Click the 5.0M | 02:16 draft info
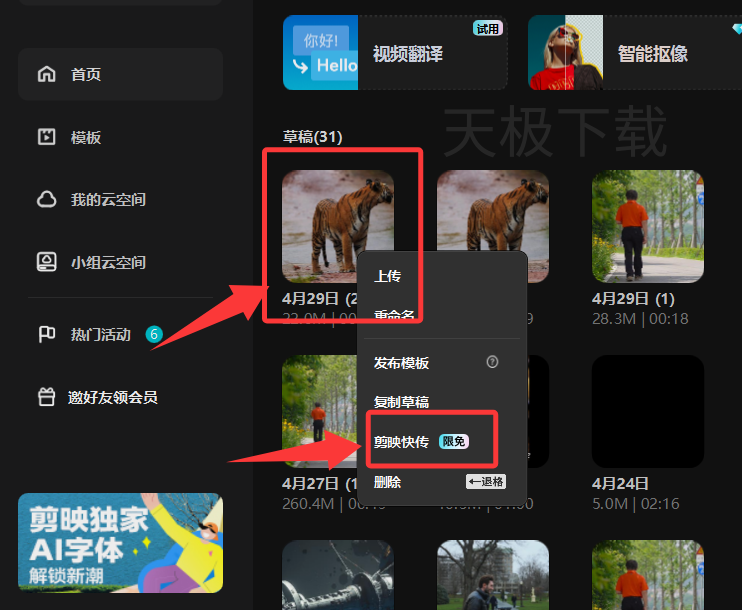The image size is (742, 610). pyautogui.click(x=636, y=504)
